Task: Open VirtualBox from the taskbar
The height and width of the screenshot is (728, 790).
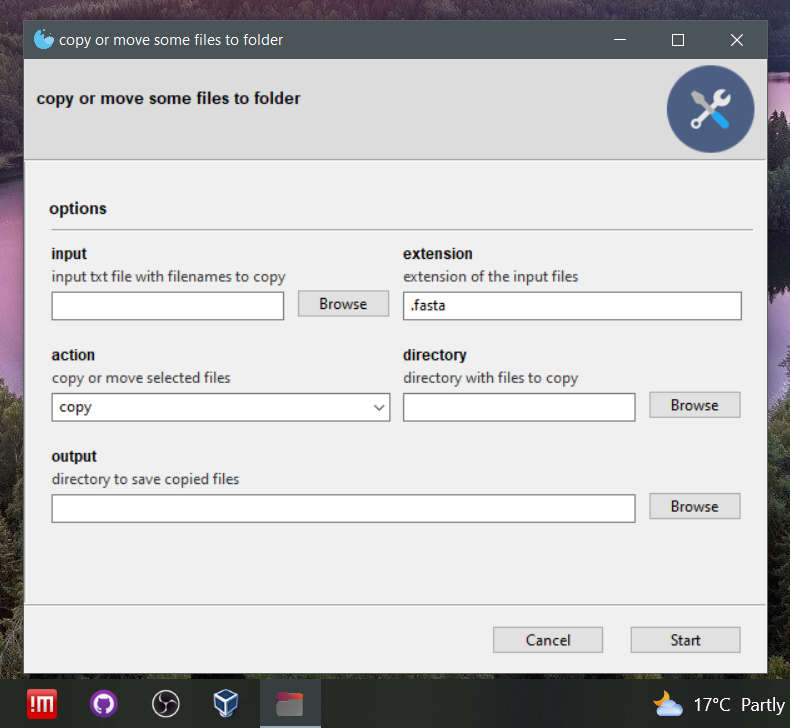Action: (227, 704)
